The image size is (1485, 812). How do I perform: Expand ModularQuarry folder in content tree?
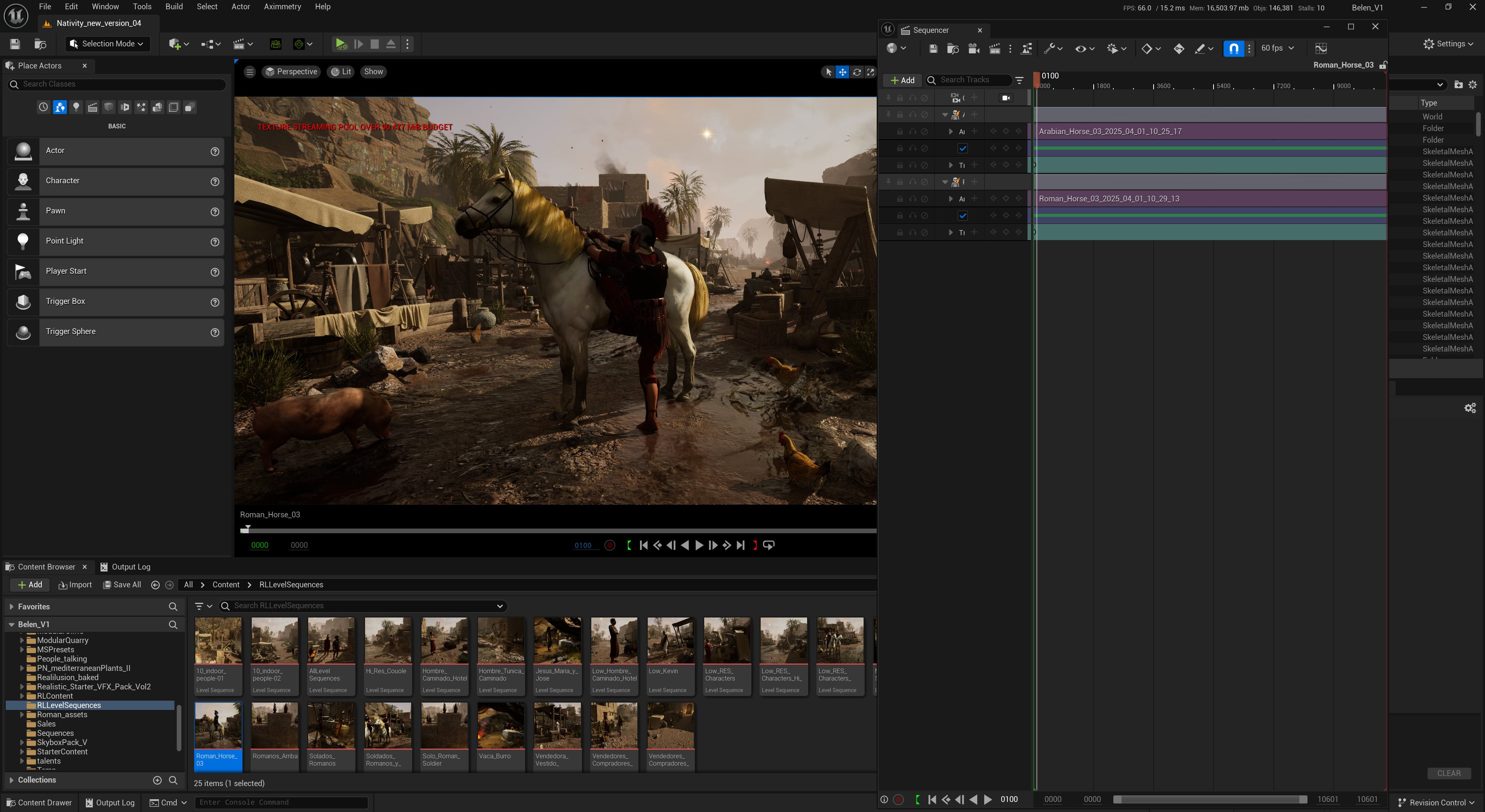[x=22, y=640]
